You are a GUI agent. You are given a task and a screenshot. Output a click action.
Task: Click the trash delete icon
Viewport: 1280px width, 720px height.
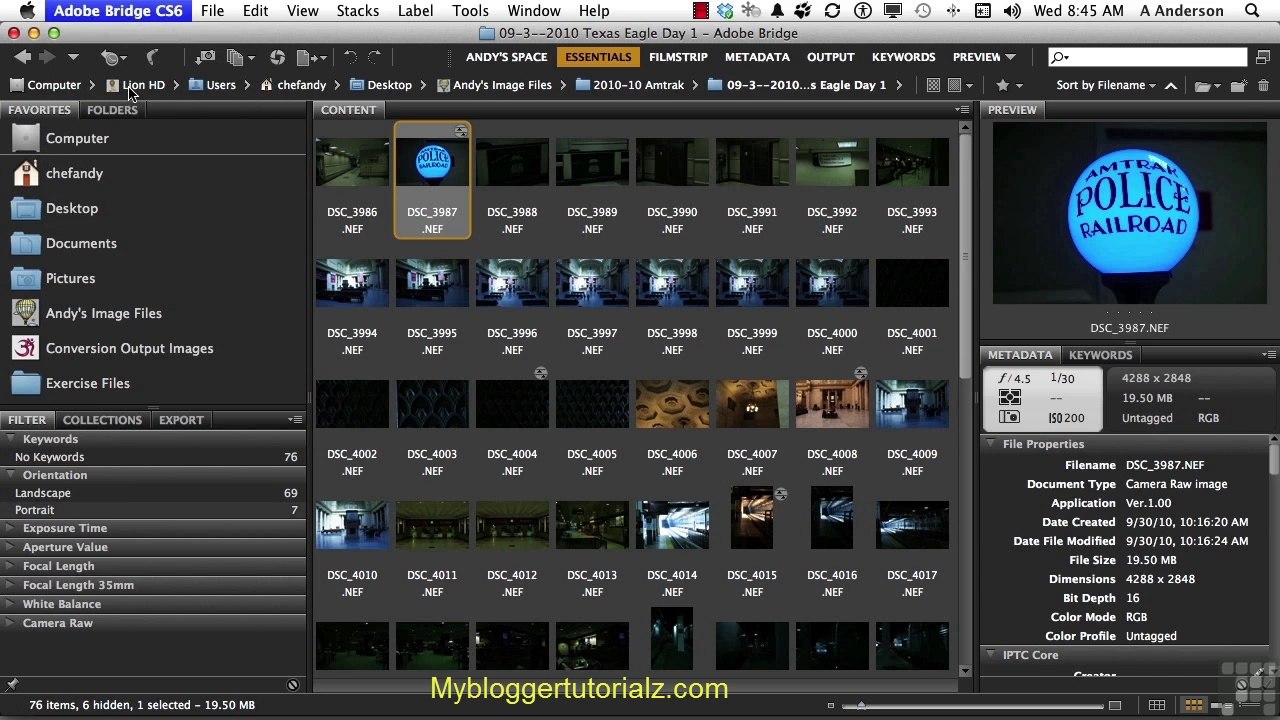point(1263,86)
